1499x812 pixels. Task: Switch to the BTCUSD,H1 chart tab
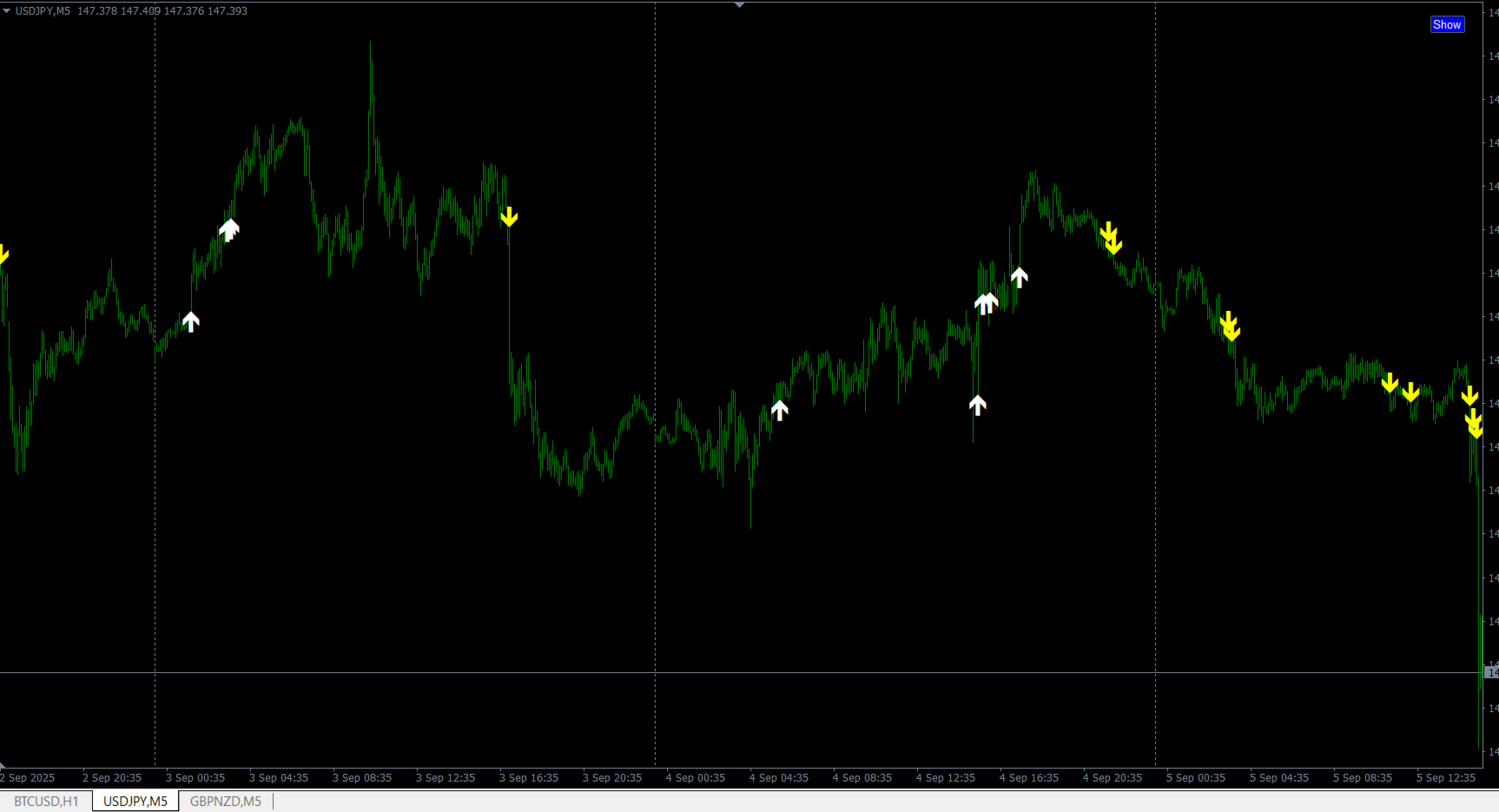click(x=46, y=802)
